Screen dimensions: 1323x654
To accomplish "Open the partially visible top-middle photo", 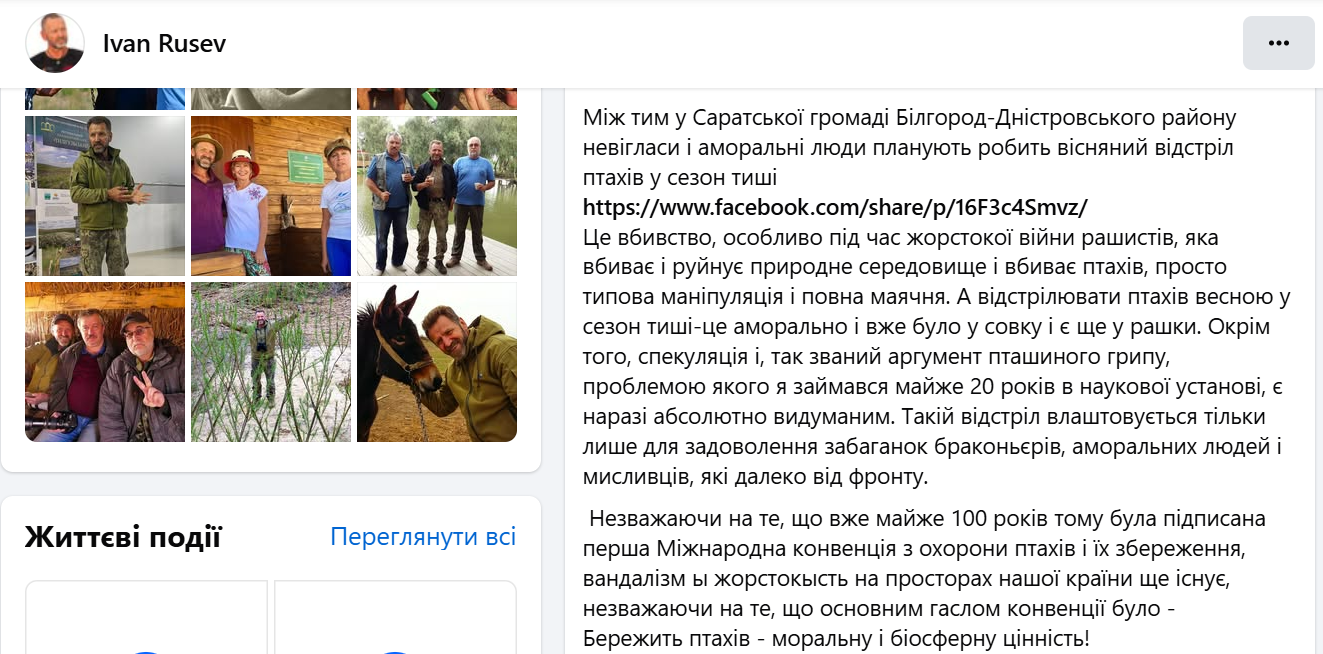I will click(271, 99).
